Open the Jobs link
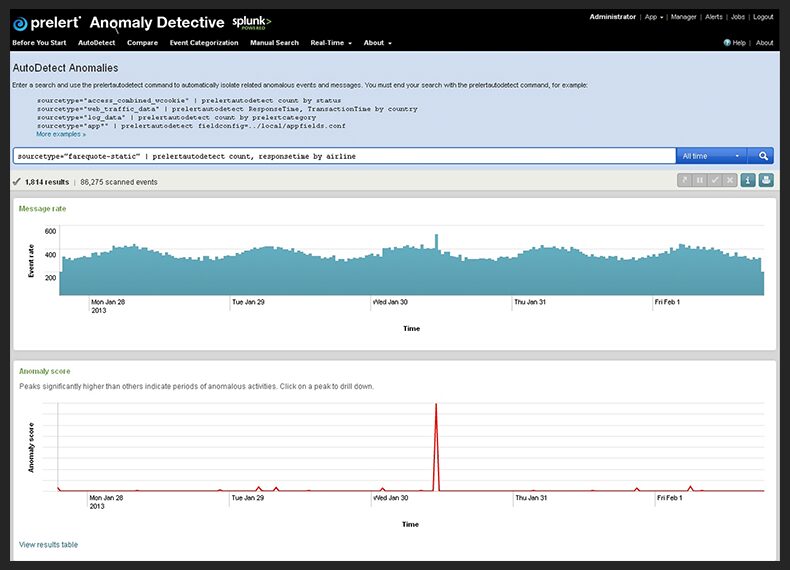 point(738,17)
